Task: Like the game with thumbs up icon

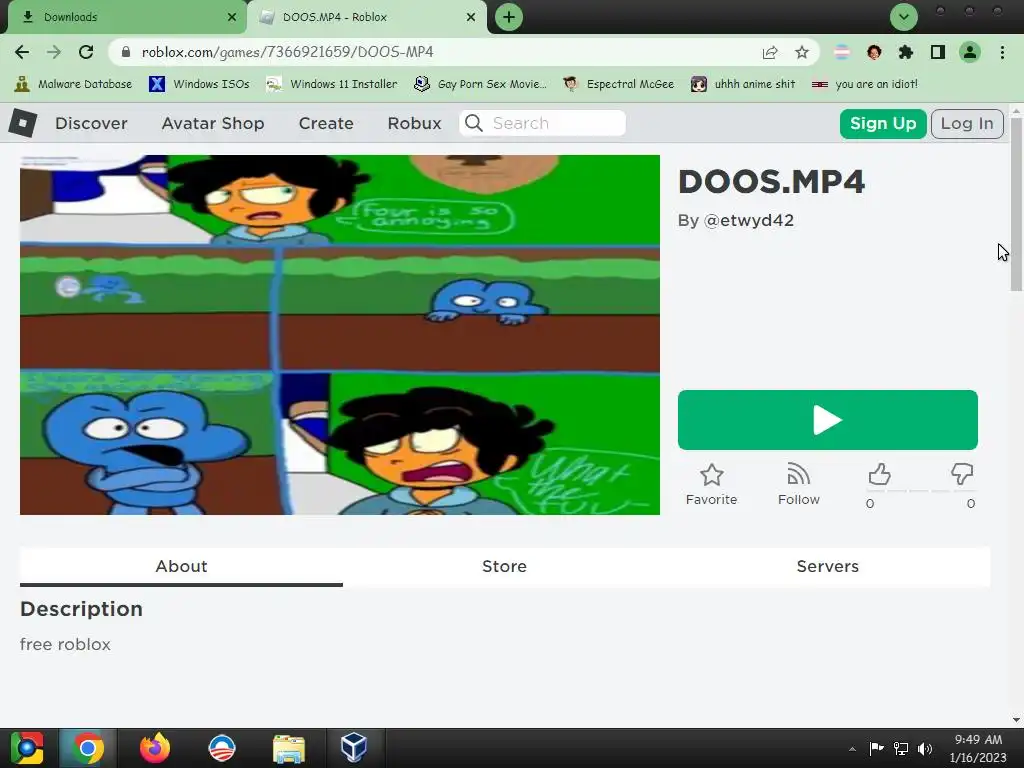Action: tap(880, 475)
